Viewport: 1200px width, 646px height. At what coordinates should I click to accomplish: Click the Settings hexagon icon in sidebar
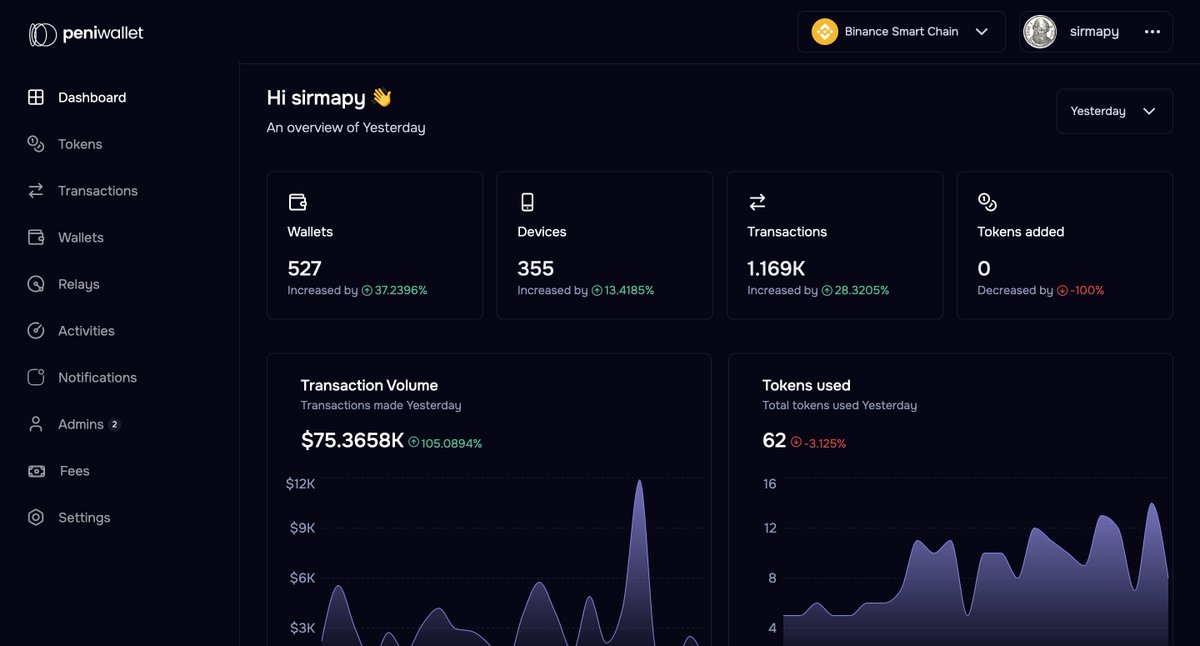[x=36, y=517]
